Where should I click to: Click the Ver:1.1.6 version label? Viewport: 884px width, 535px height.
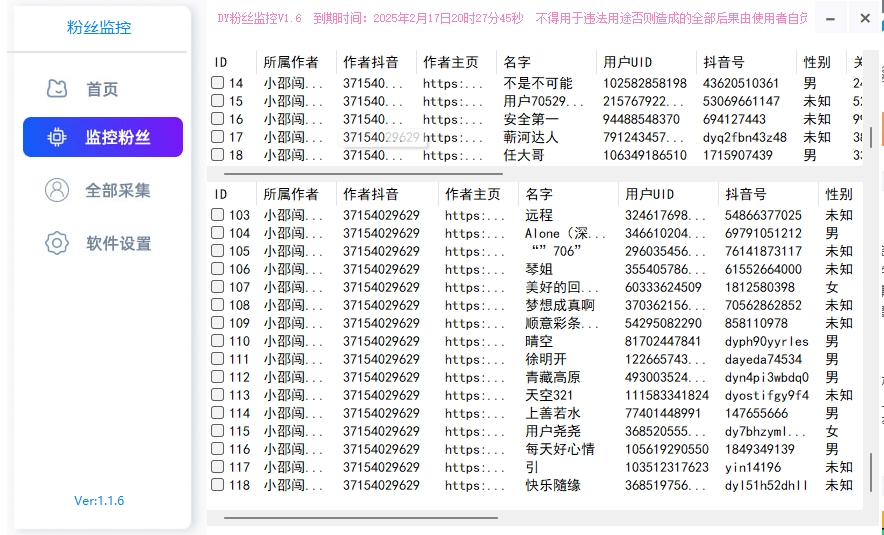click(99, 501)
